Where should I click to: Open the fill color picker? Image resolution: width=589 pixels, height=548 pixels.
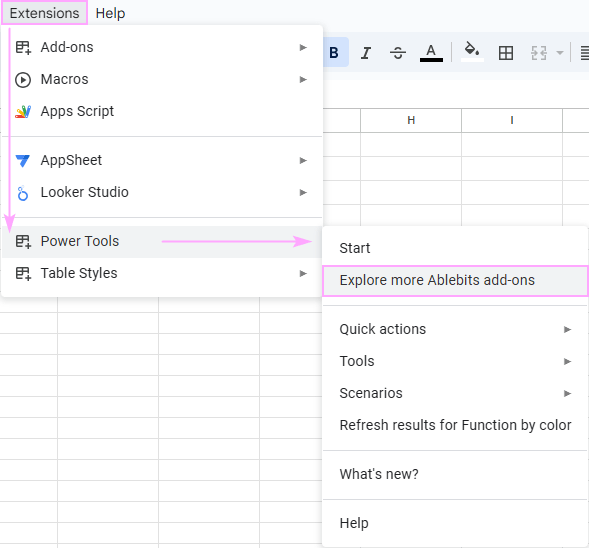[x=472, y=53]
